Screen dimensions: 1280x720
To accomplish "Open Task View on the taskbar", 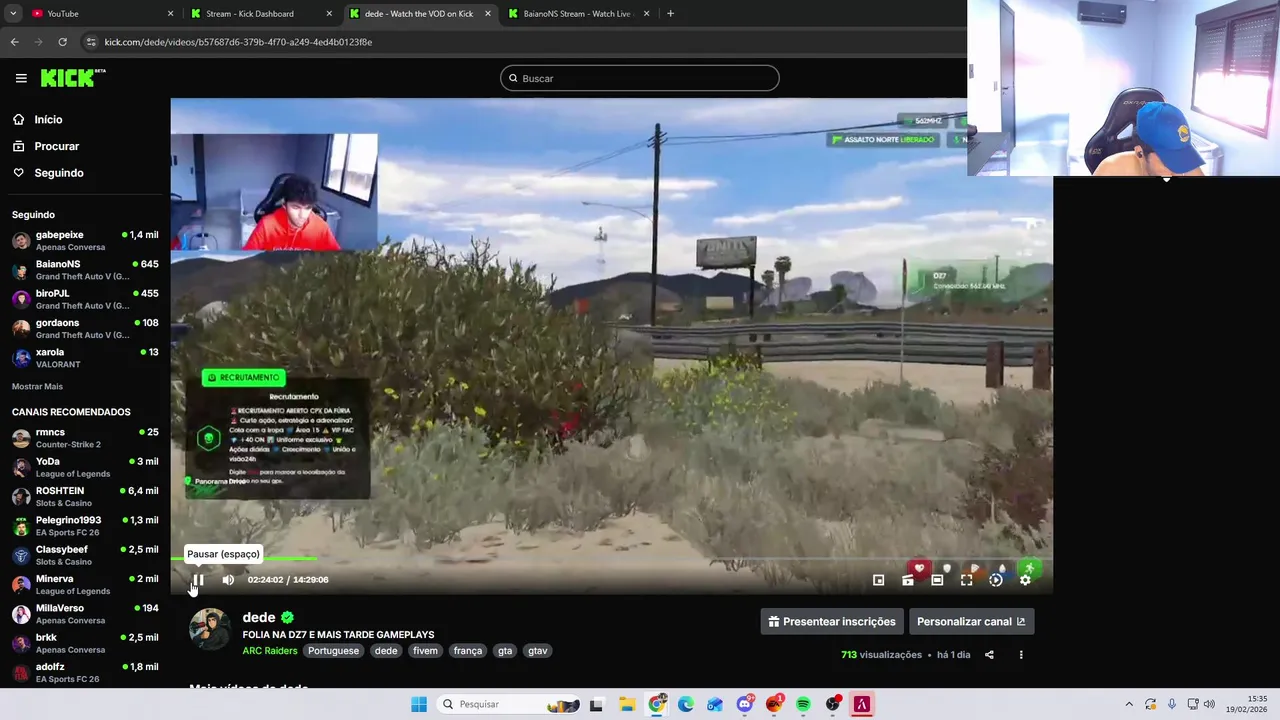I will coord(596,704).
